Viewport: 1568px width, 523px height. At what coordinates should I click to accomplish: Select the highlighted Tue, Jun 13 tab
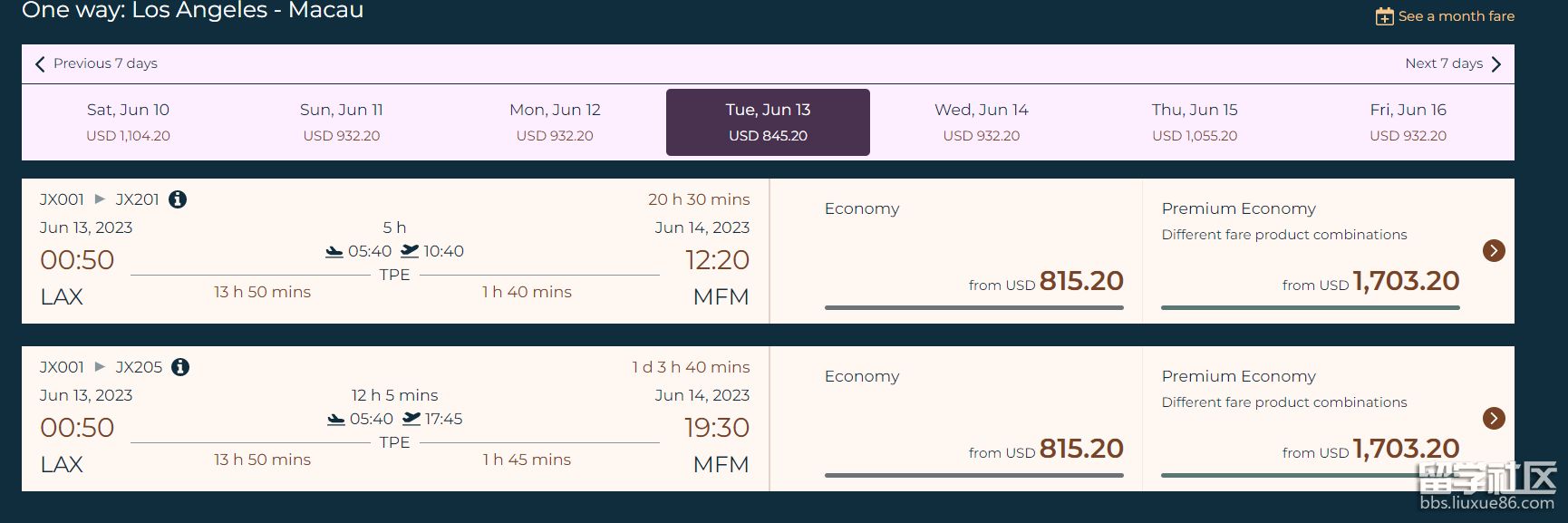768,122
